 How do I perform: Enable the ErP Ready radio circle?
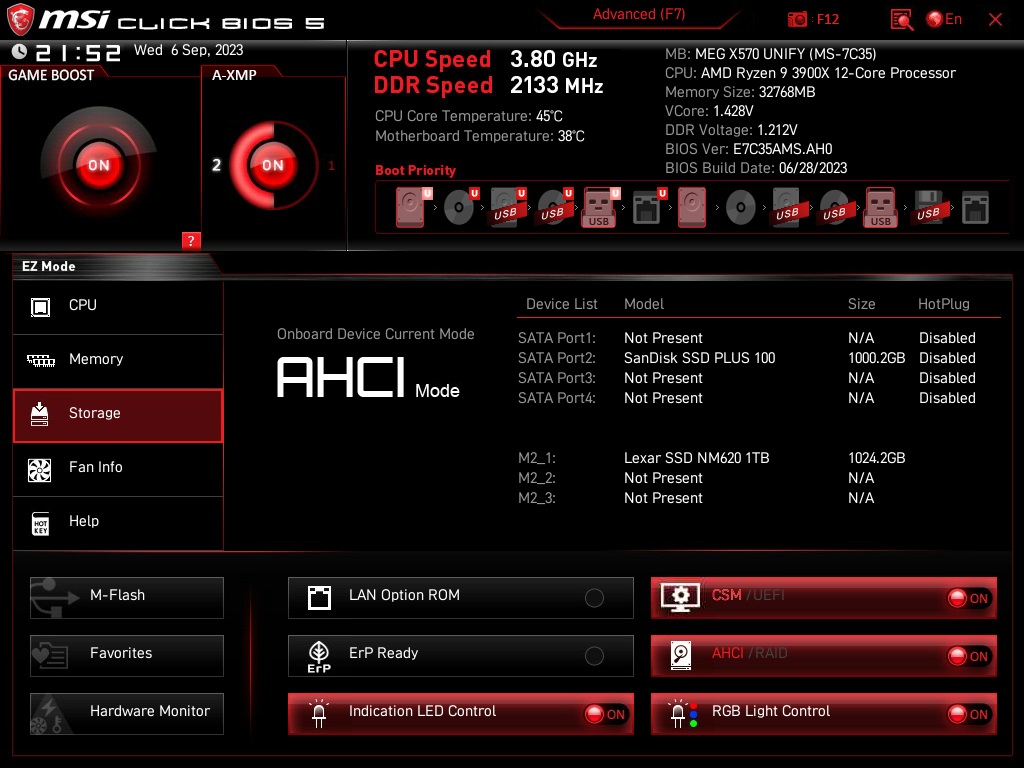594,656
